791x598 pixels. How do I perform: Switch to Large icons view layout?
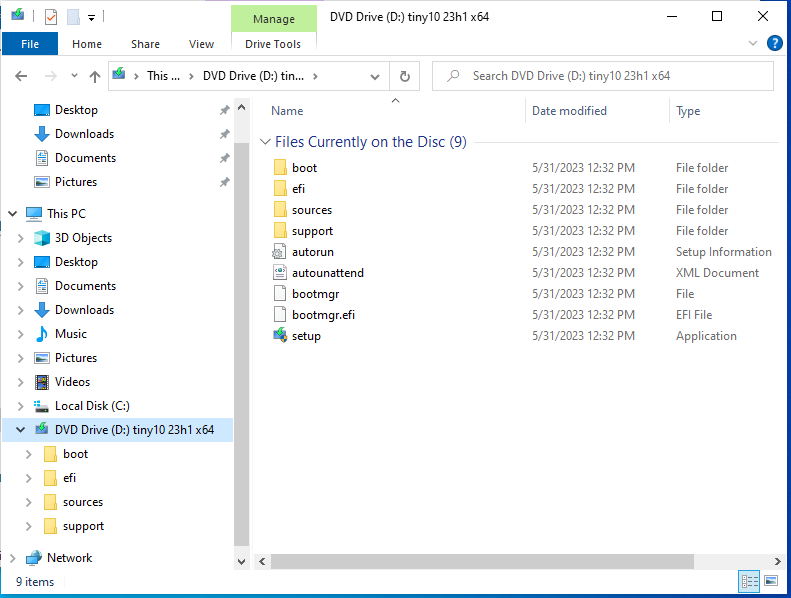click(771, 581)
